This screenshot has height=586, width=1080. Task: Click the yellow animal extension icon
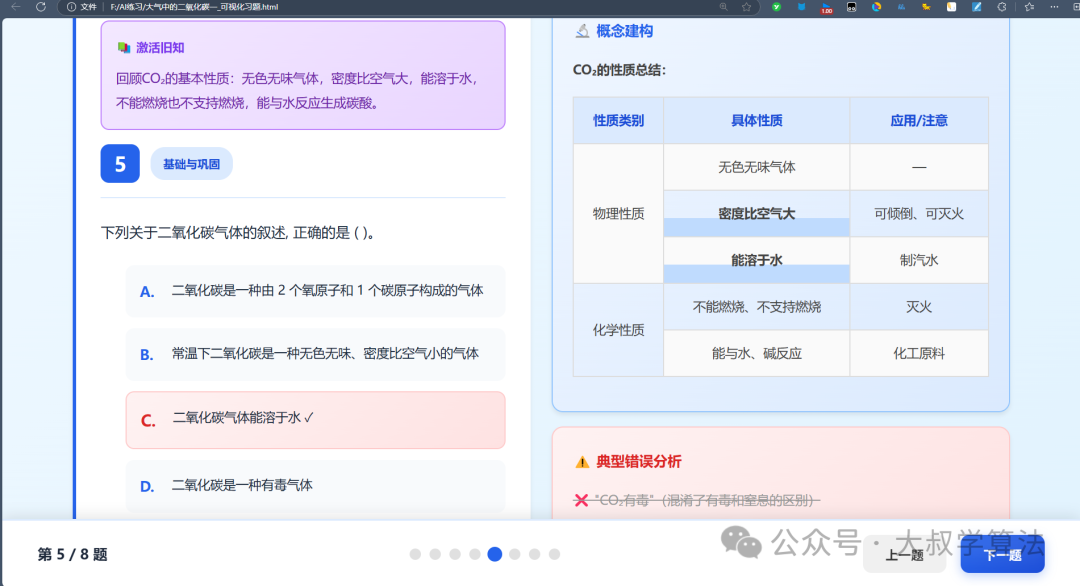coord(926,7)
